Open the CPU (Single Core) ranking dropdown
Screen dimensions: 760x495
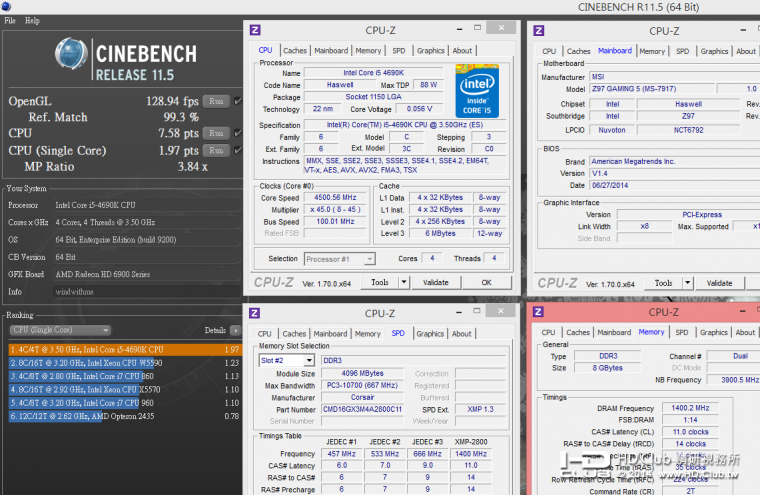(60, 330)
